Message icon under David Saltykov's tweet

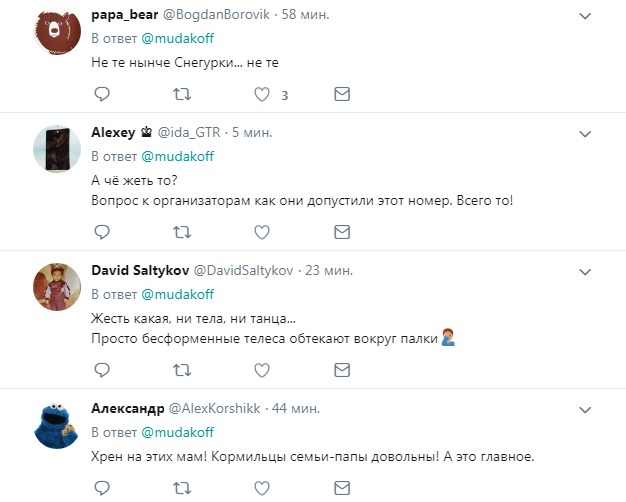click(x=341, y=370)
